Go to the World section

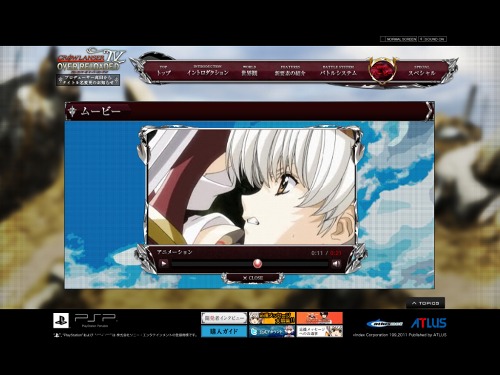[x=249, y=71]
